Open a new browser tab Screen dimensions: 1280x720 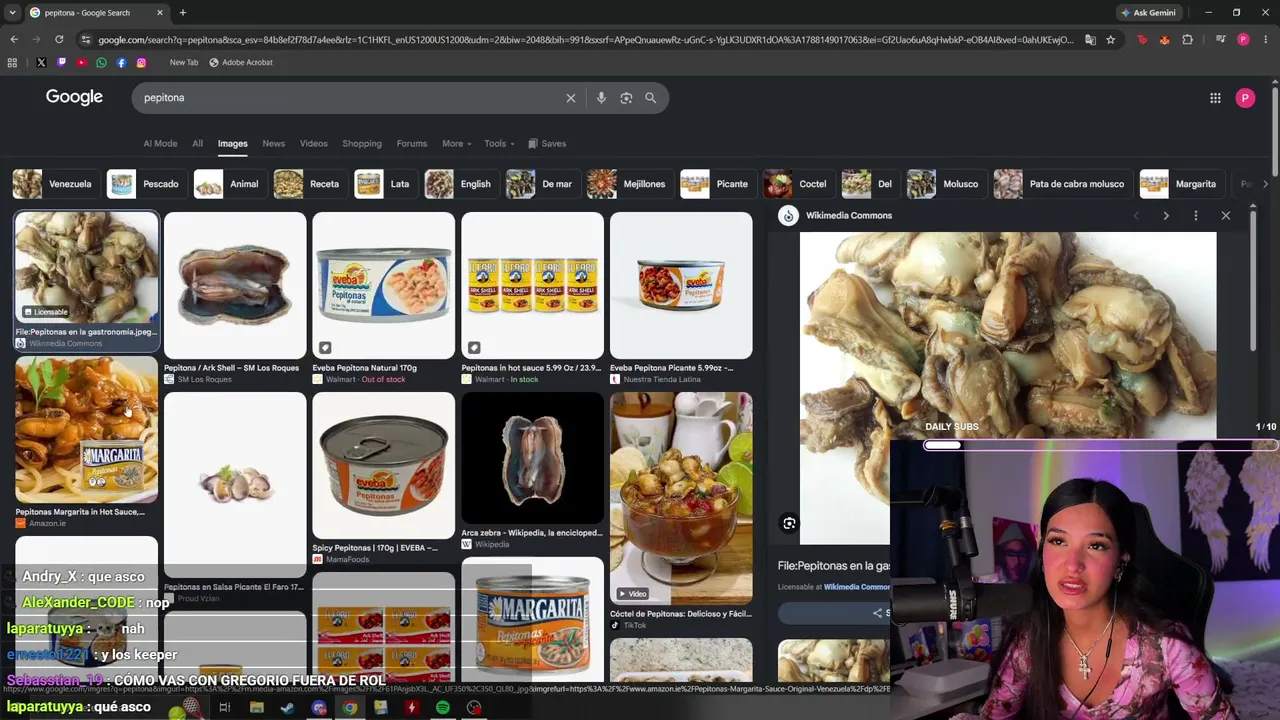pos(182,13)
